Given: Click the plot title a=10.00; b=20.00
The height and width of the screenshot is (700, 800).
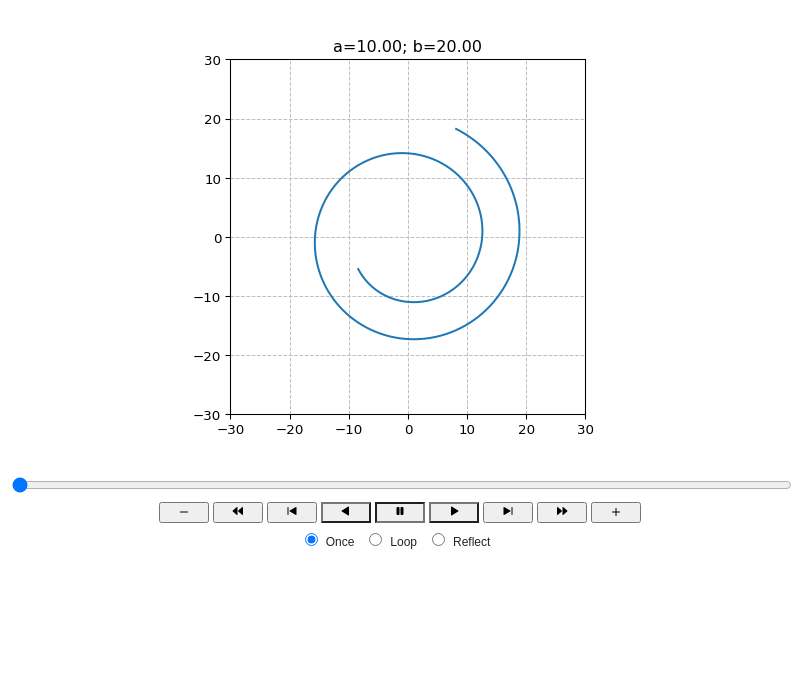Looking at the screenshot, I should tap(407, 46).
